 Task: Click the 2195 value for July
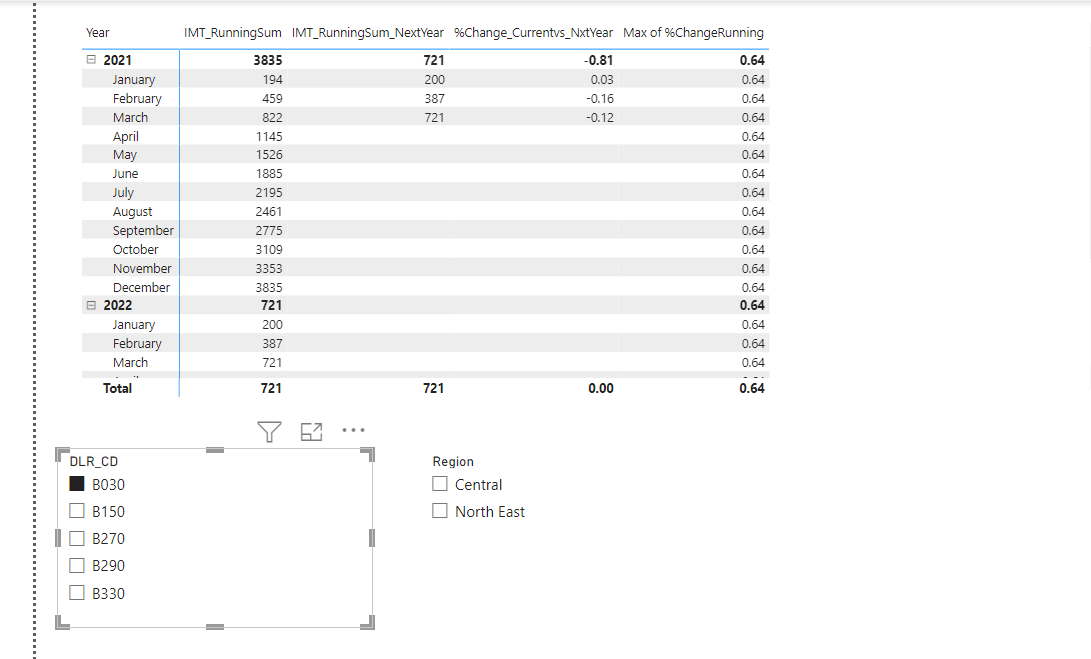point(269,193)
